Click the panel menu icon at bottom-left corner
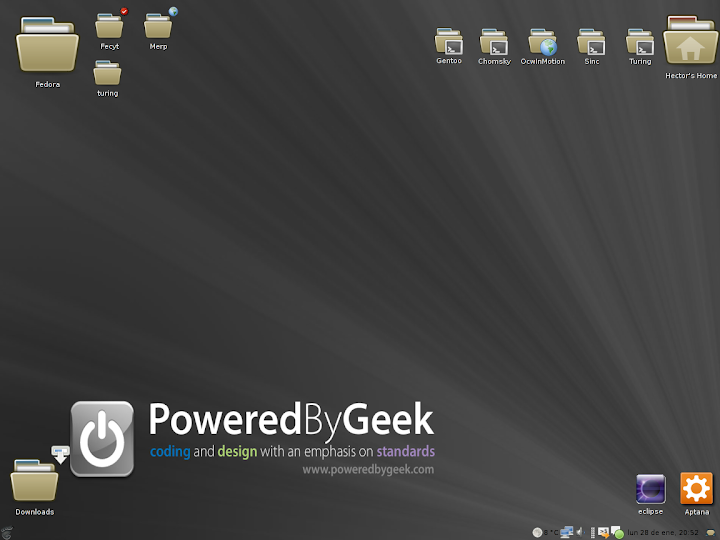 [6, 533]
